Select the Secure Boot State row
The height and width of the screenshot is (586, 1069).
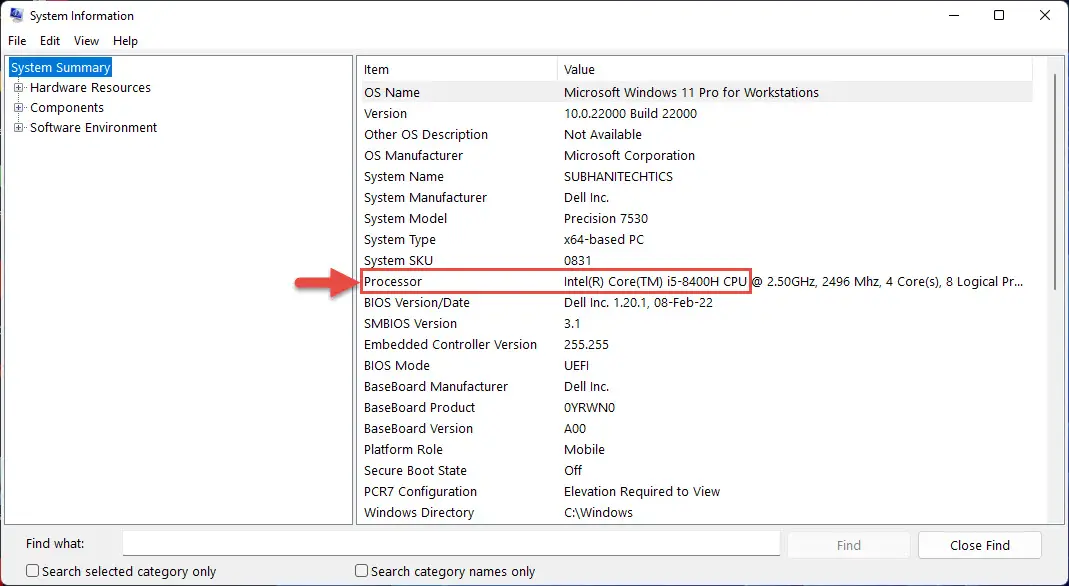click(696, 471)
